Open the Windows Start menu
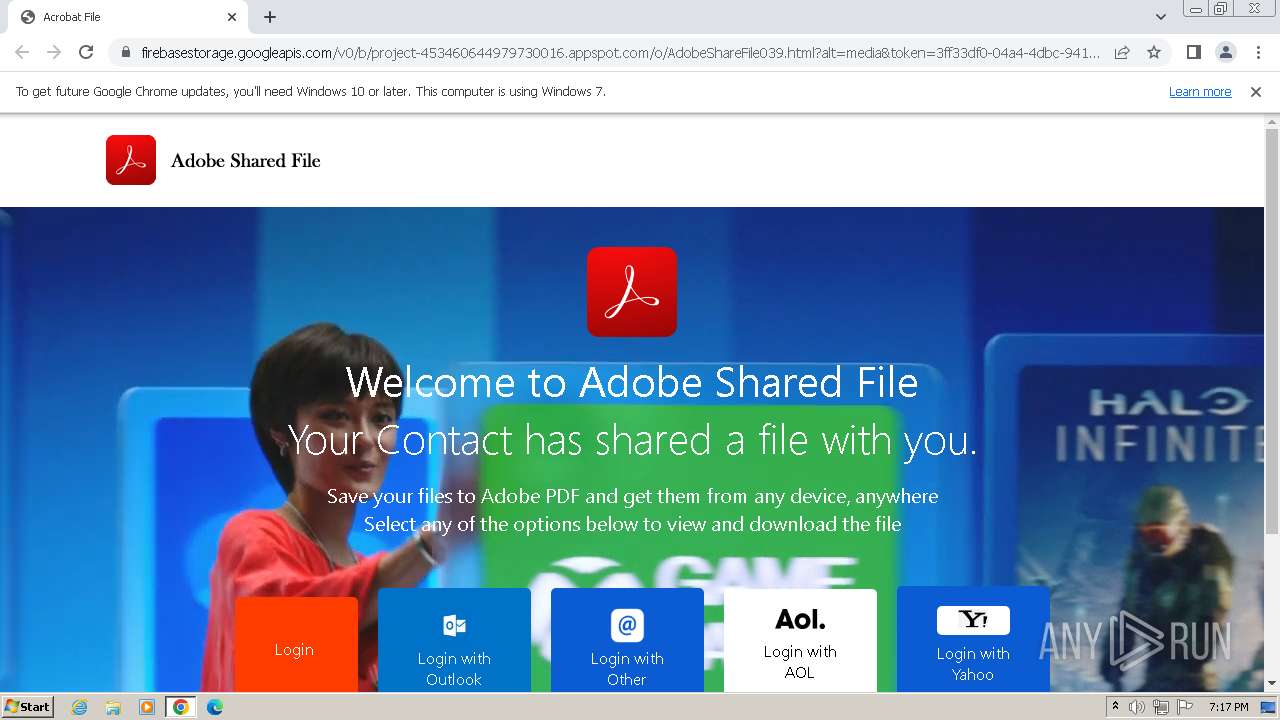Screen dimensions: 1280x720 pos(28,706)
